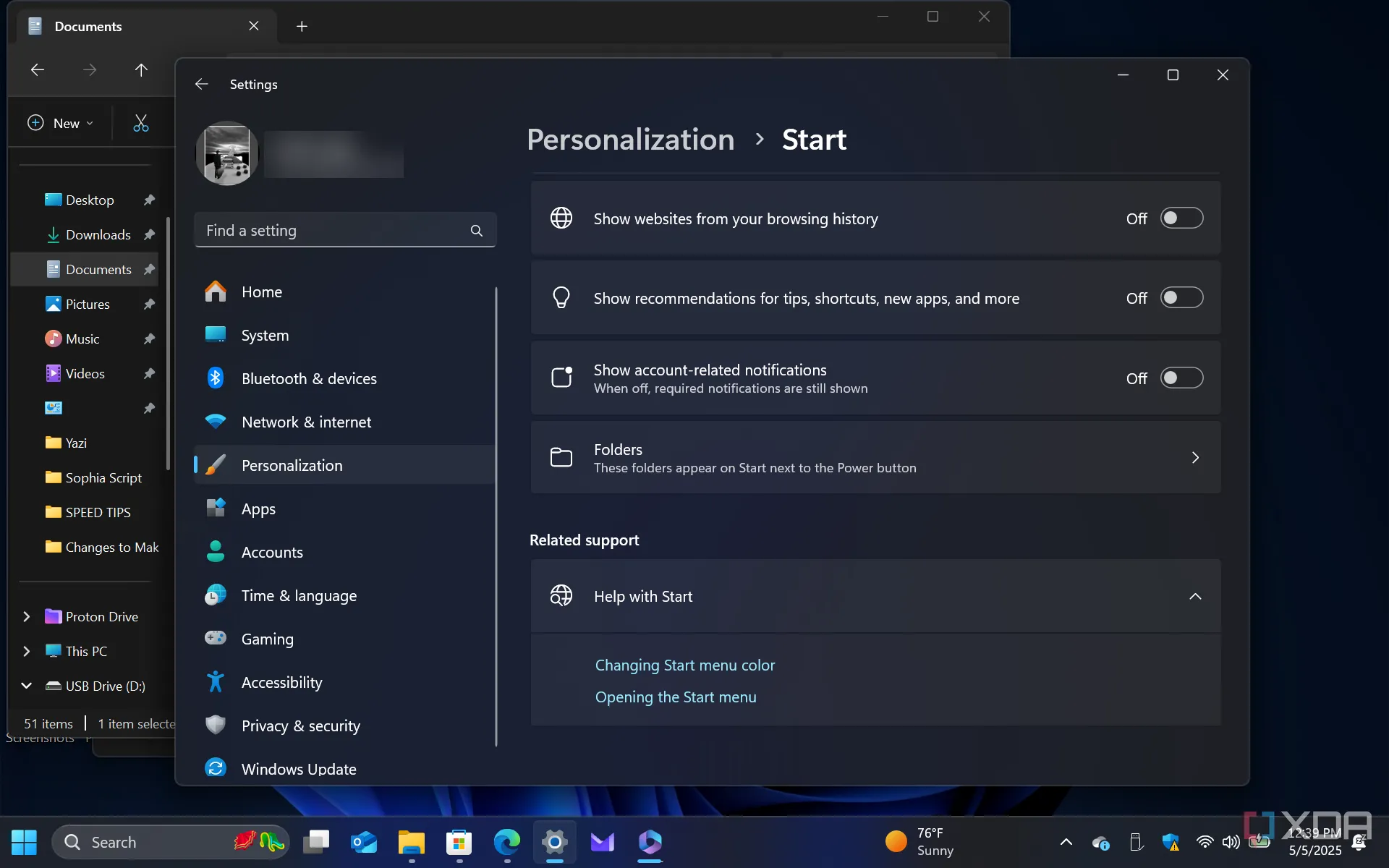This screenshot has width=1389, height=868.
Task: Click the taskbar Search box
Action: coord(171,842)
